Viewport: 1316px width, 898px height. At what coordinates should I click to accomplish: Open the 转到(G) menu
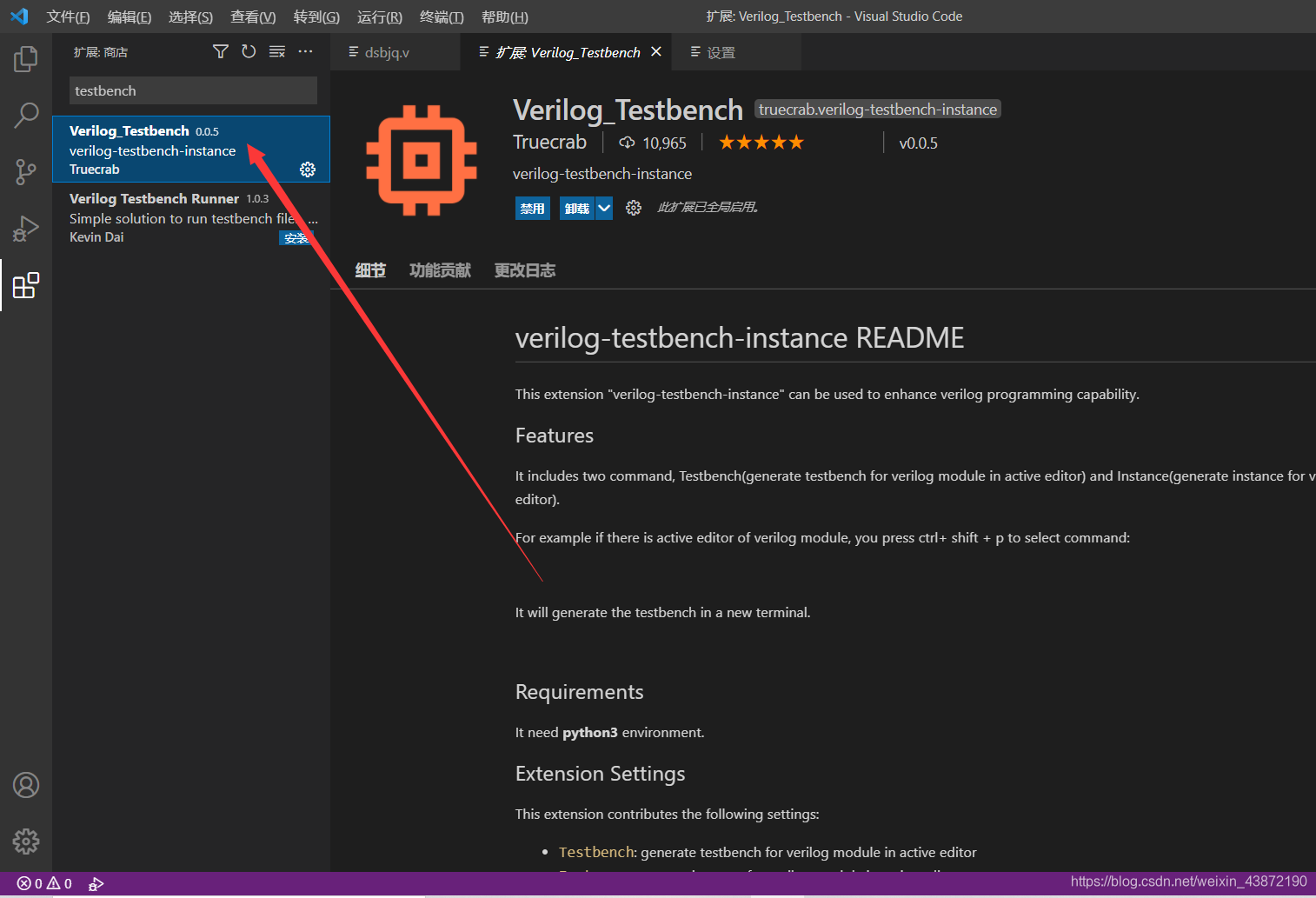tap(316, 17)
